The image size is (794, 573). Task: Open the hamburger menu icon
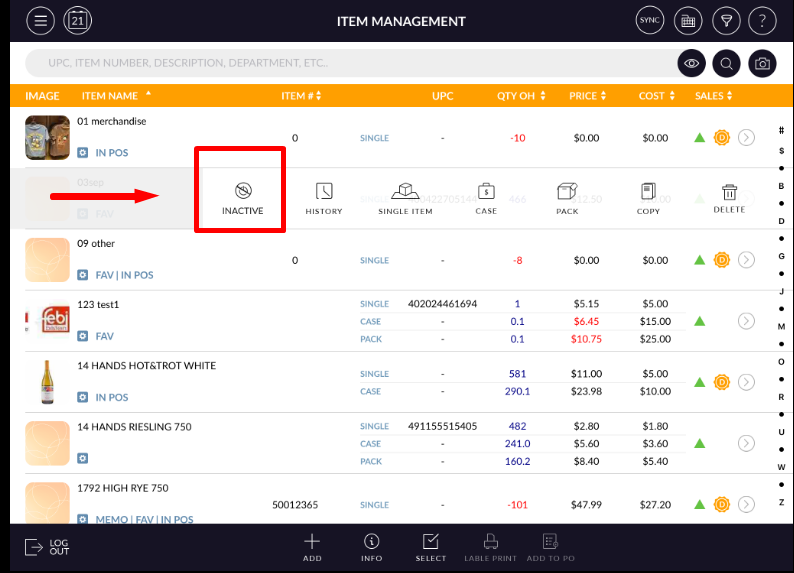click(40, 20)
